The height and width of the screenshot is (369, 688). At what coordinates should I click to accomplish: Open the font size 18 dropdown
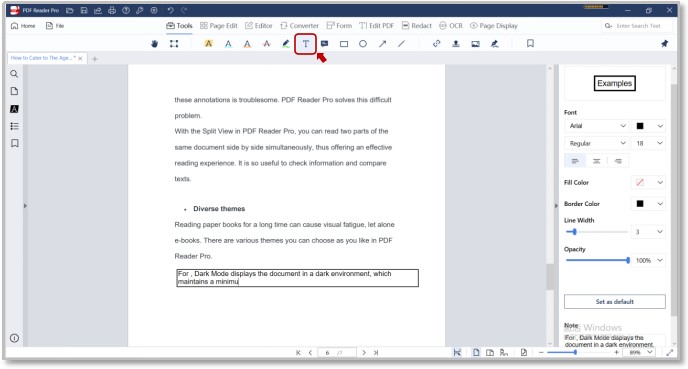[x=649, y=143]
